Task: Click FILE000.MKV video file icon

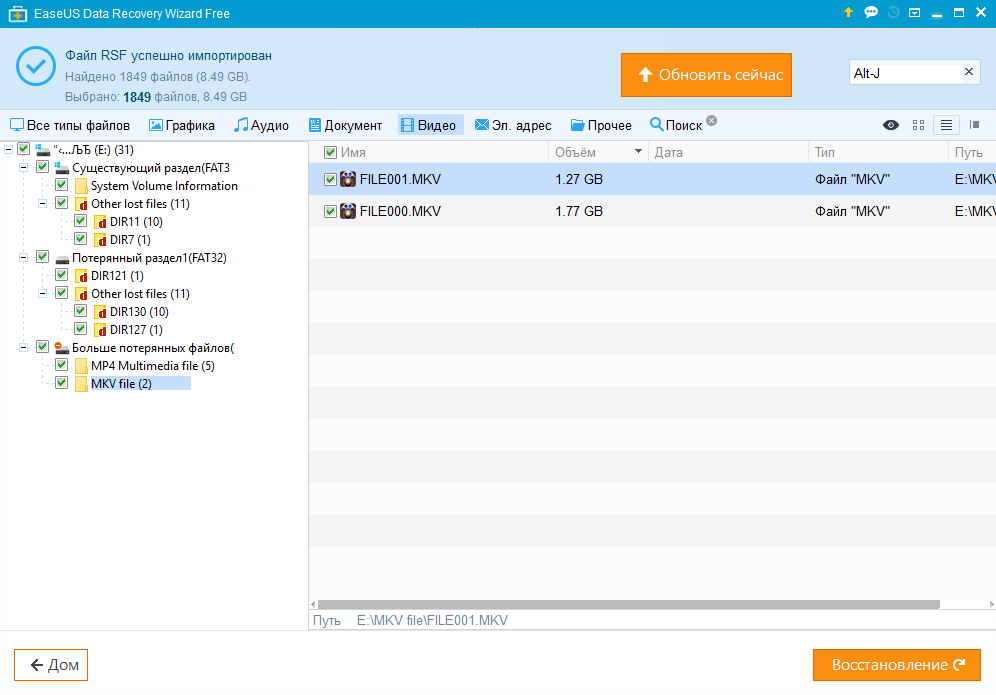Action: [347, 211]
